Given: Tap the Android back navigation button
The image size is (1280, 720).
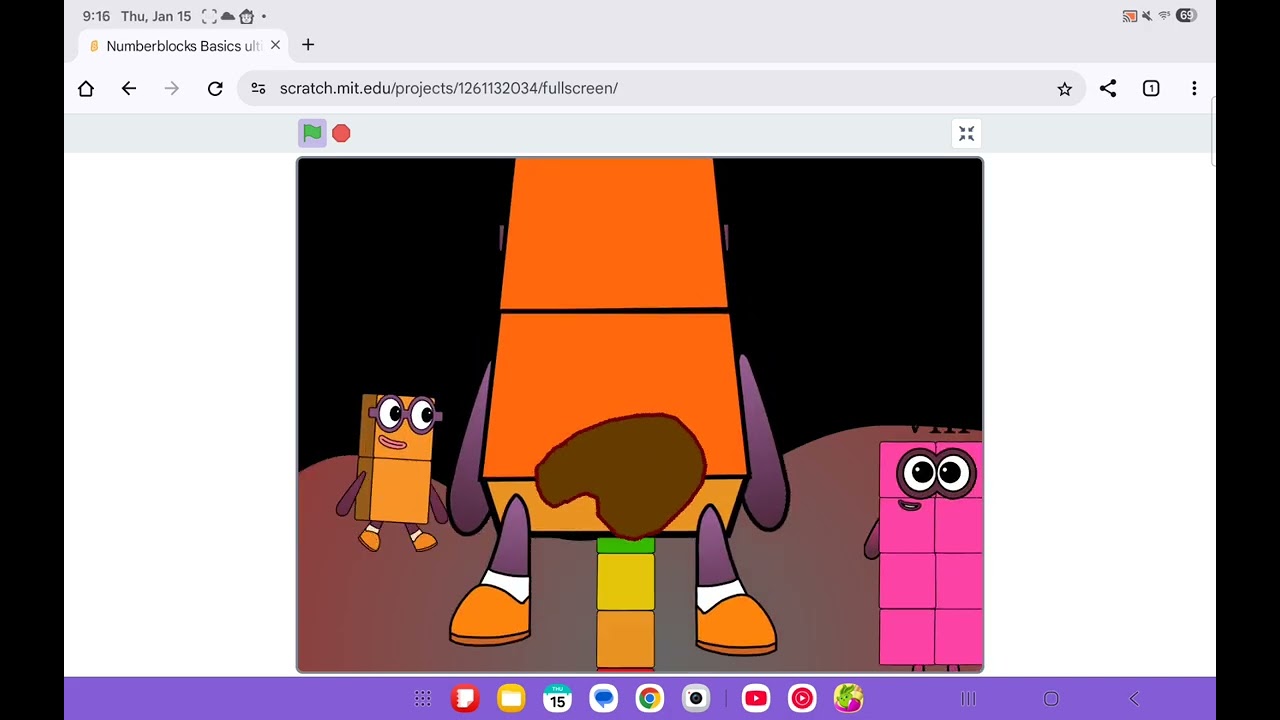Looking at the screenshot, I should point(1134,699).
